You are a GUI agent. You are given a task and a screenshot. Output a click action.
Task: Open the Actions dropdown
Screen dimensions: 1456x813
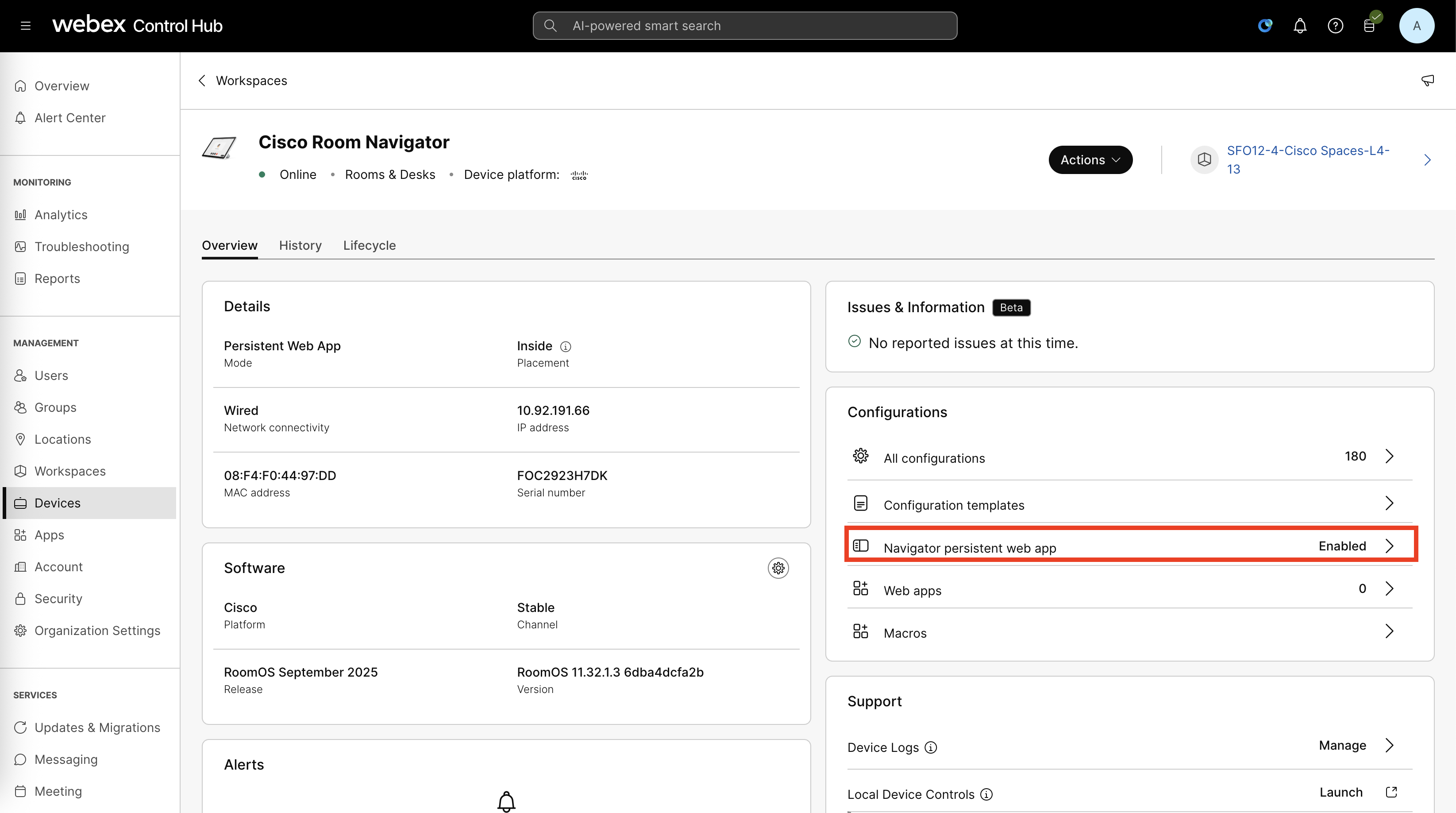(1090, 159)
